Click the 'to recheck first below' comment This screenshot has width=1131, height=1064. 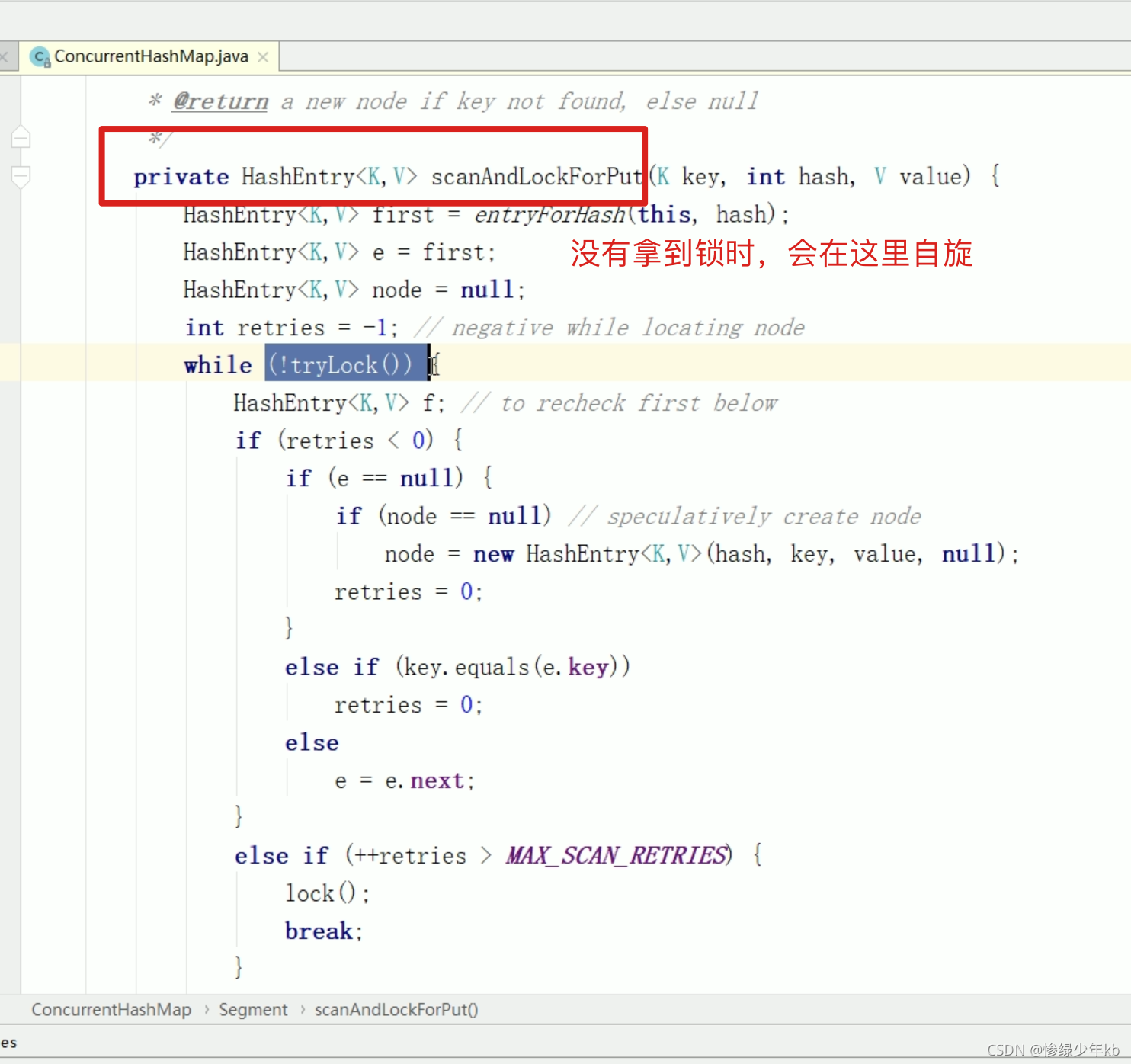(620, 403)
